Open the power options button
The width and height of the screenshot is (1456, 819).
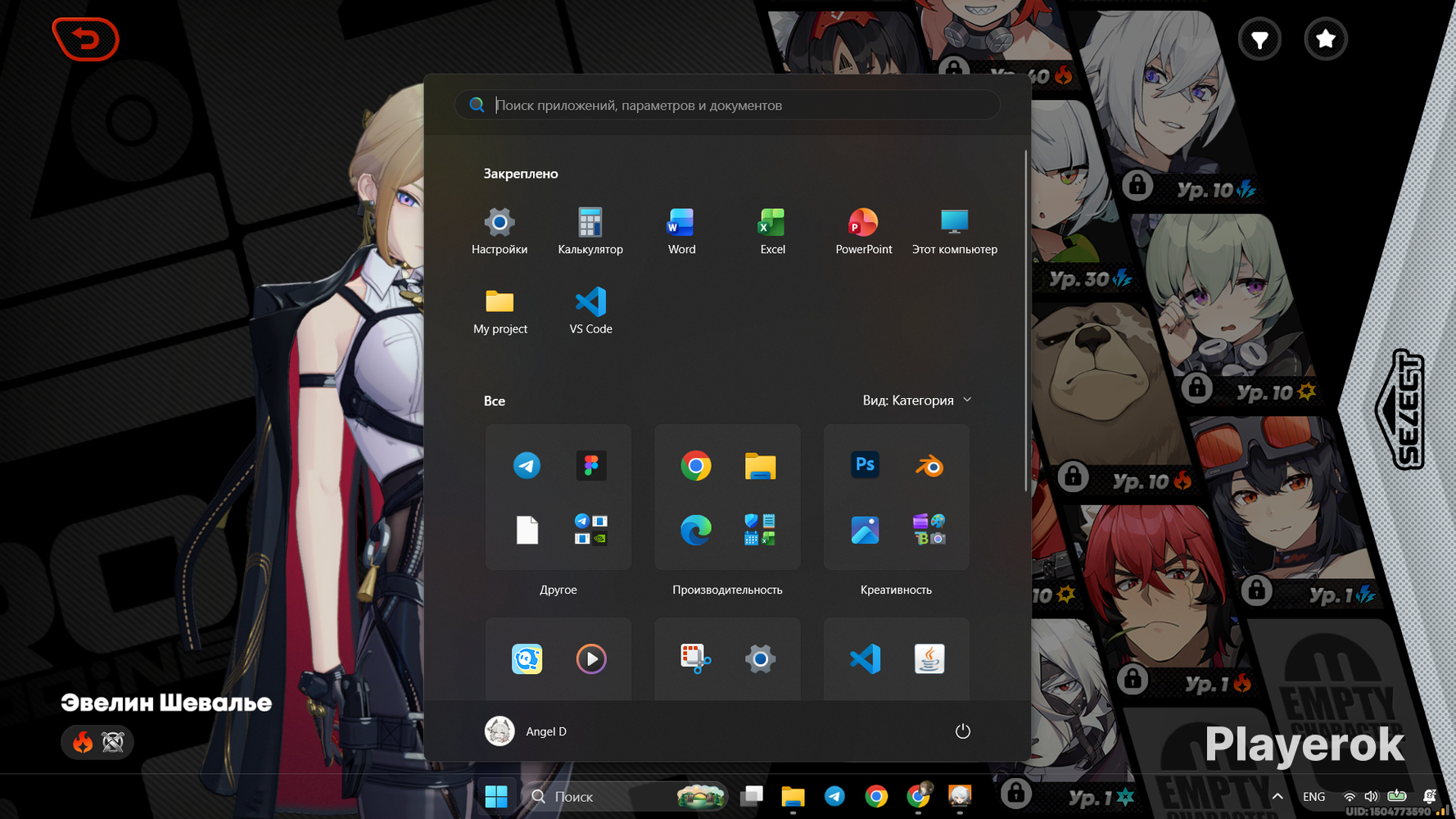[x=963, y=731]
